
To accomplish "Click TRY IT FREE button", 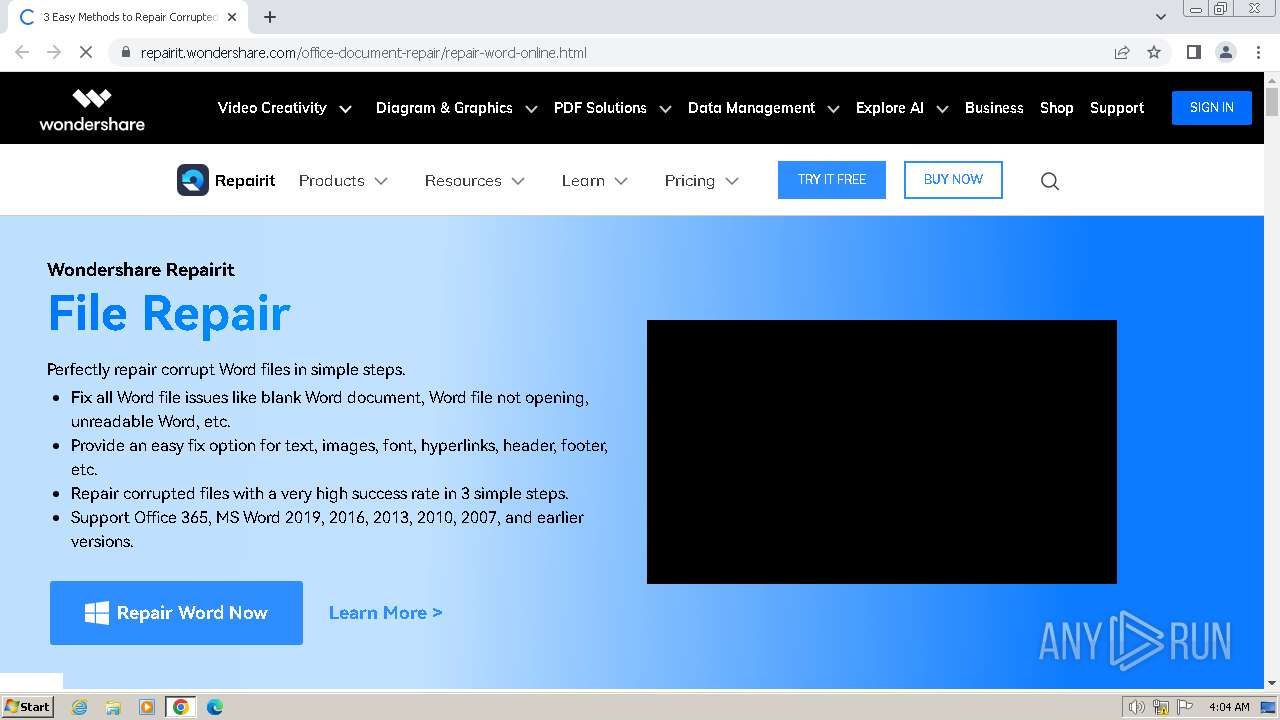I will [x=832, y=180].
